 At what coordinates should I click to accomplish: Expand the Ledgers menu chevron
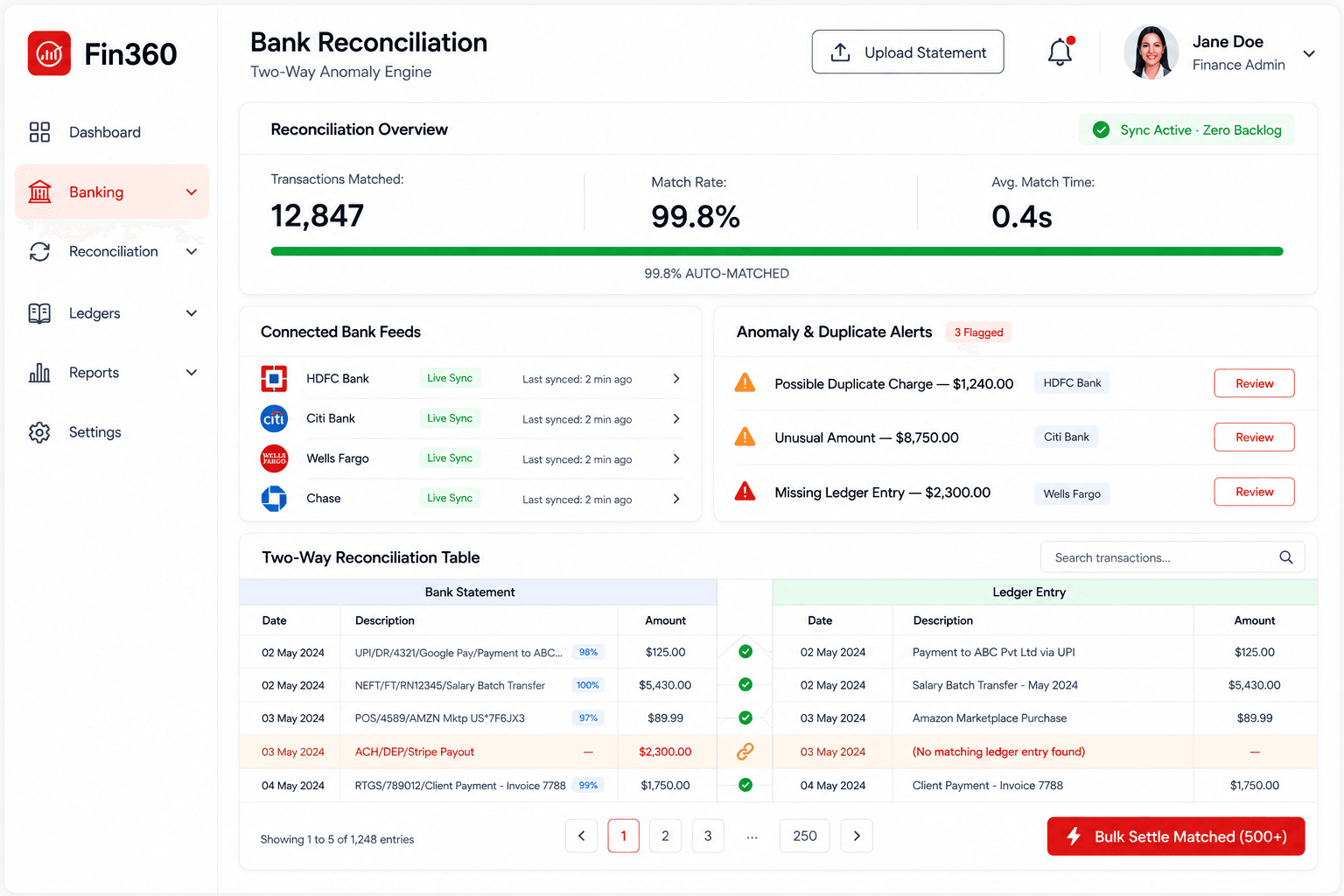[192, 313]
